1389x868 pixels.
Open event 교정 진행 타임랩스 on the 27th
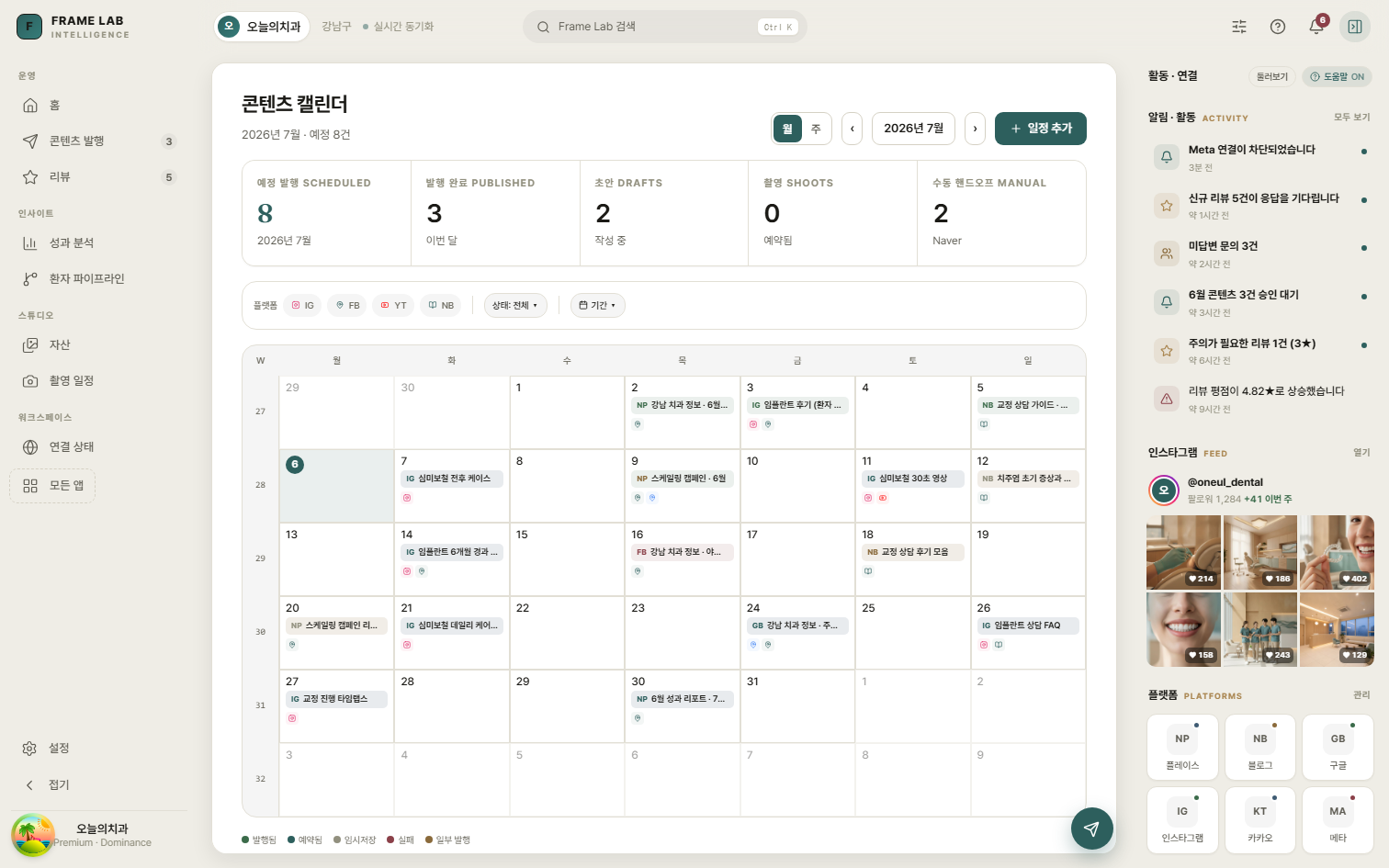click(336, 699)
